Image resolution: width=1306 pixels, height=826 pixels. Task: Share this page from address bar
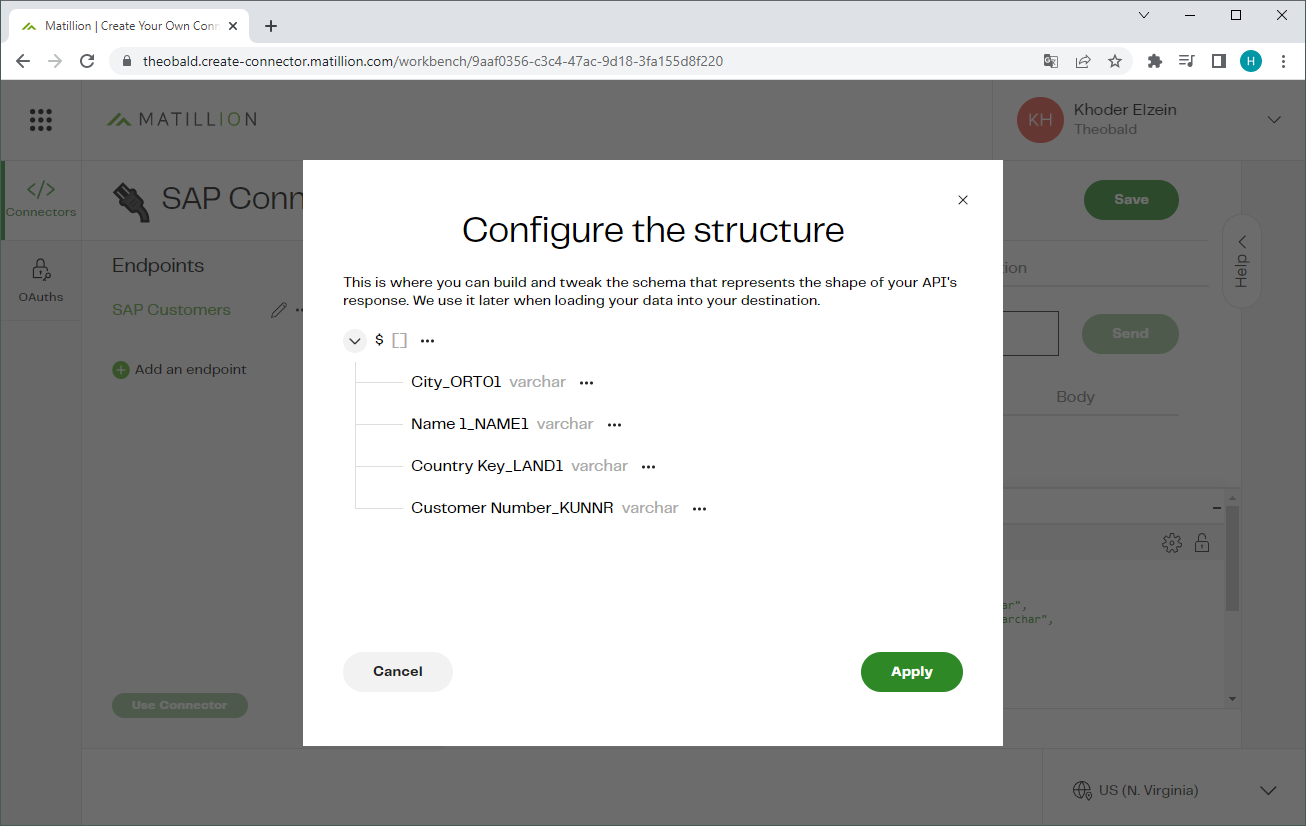1083,61
